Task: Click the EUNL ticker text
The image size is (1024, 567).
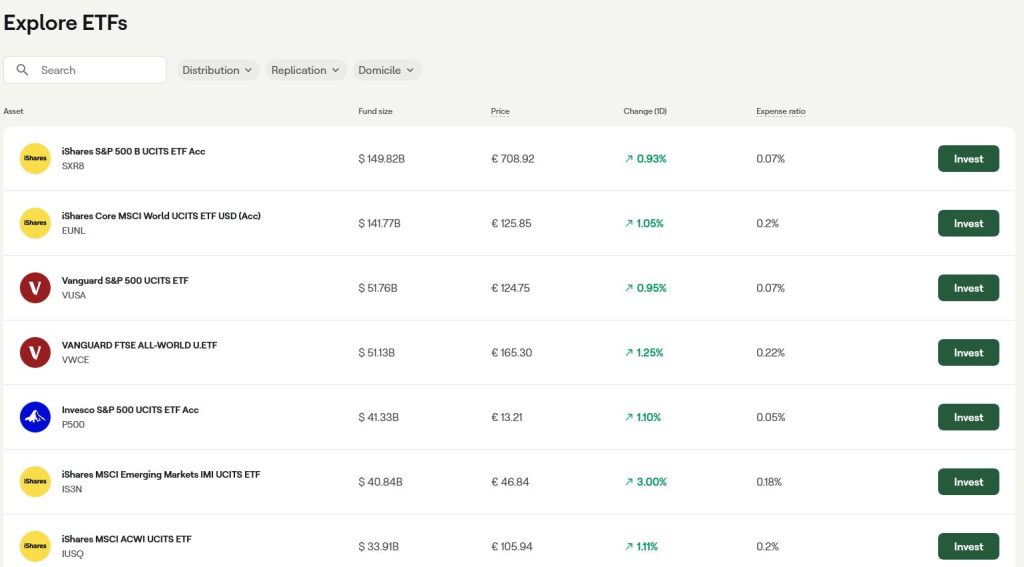Action: [x=74, y=231]
